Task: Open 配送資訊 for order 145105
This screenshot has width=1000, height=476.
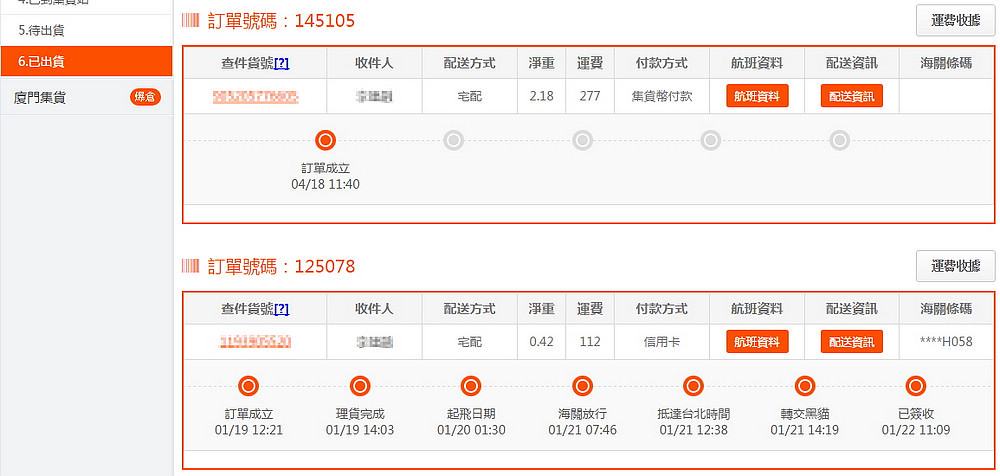Action: (x=851, y=96)
